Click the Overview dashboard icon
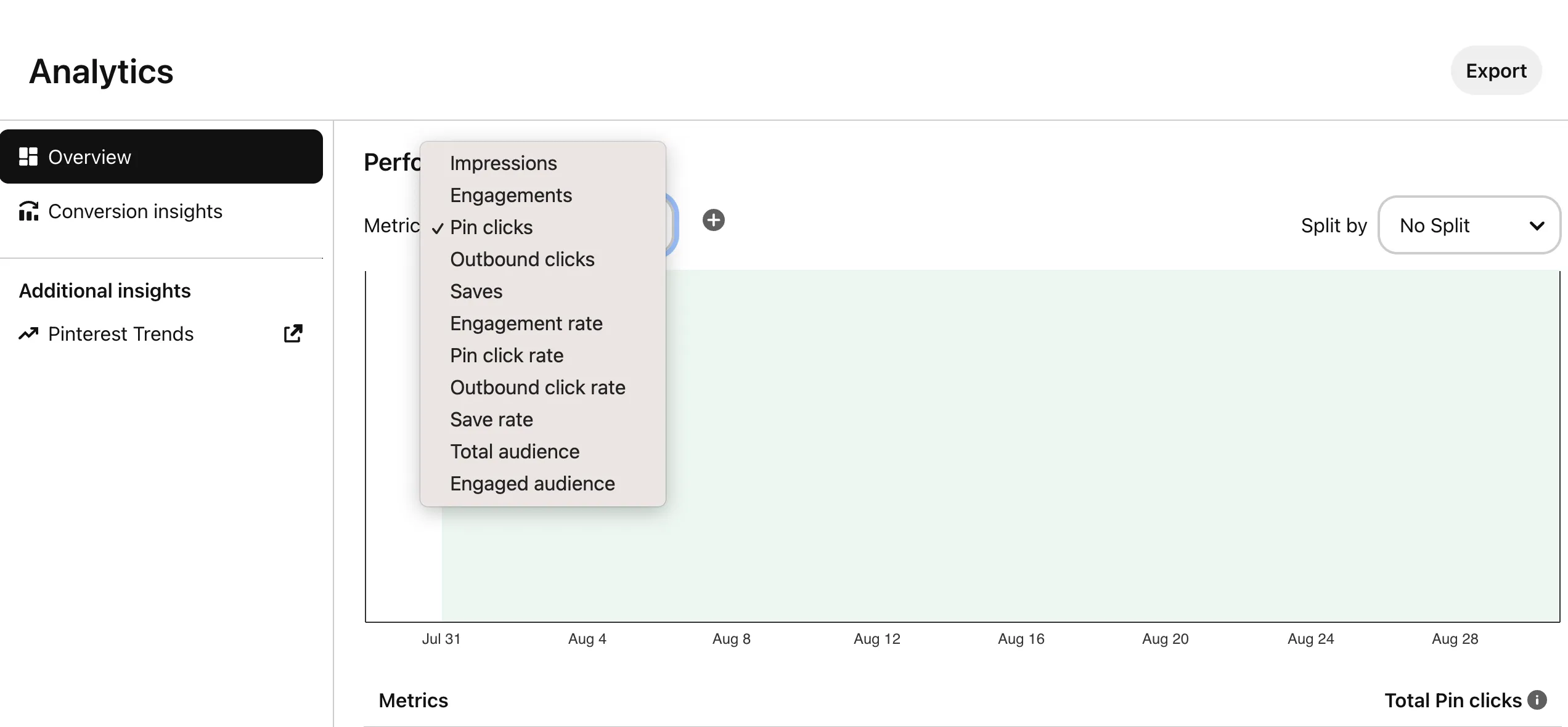Image resolution: width=1568 pixels, height=727 pixels. (28, 156)
